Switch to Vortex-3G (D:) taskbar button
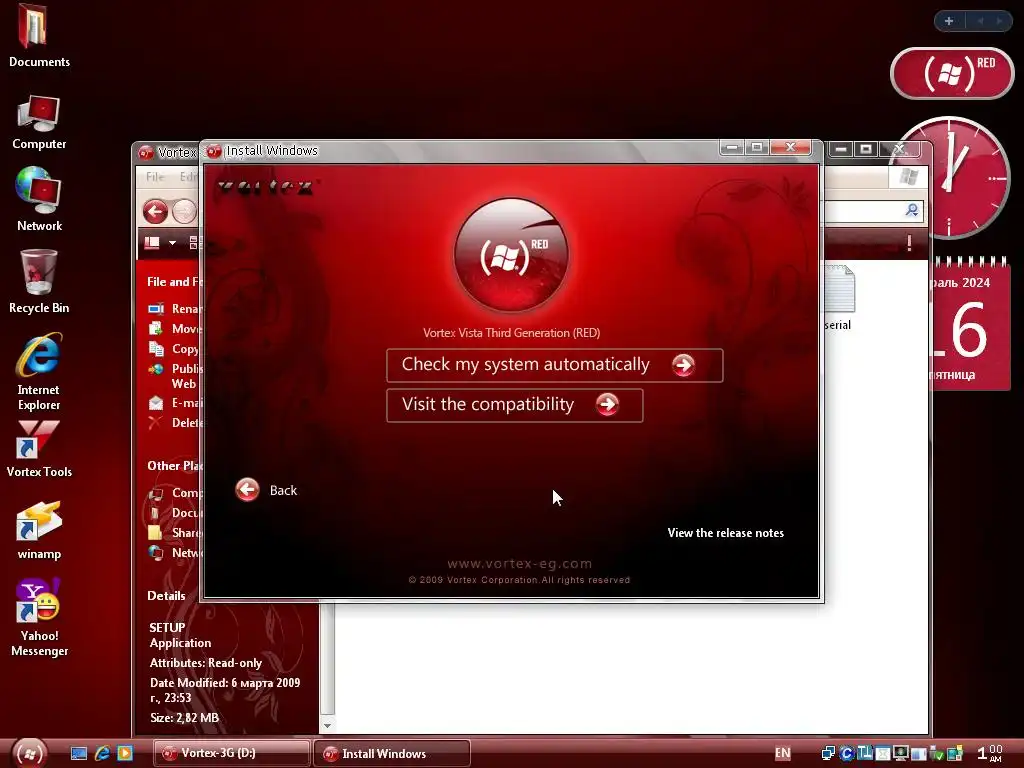The height and width of the screenshot is (768, 1024). tap(232, 753)
